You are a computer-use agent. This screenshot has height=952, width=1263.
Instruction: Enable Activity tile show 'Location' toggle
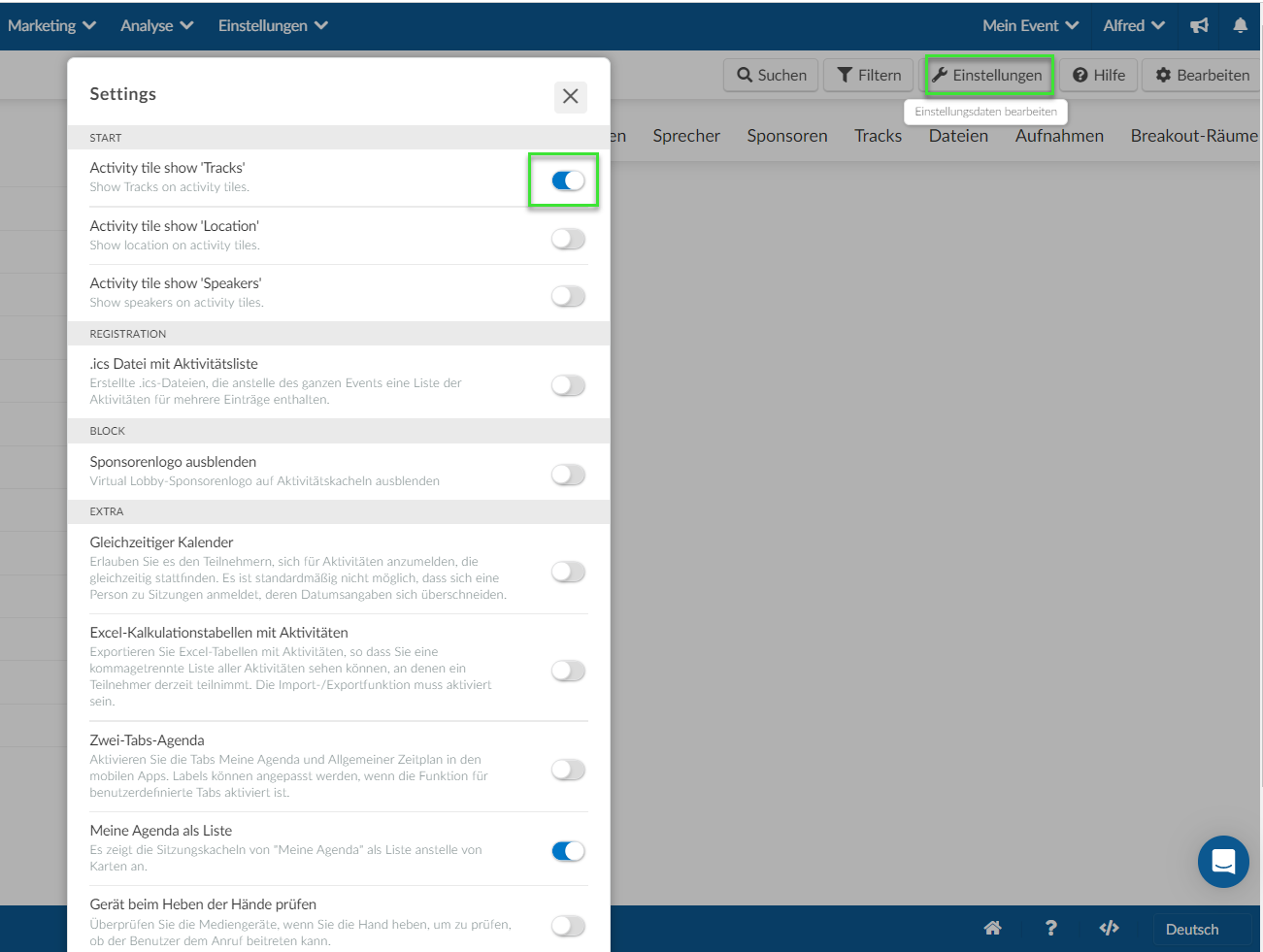click(x=568, y=239)
